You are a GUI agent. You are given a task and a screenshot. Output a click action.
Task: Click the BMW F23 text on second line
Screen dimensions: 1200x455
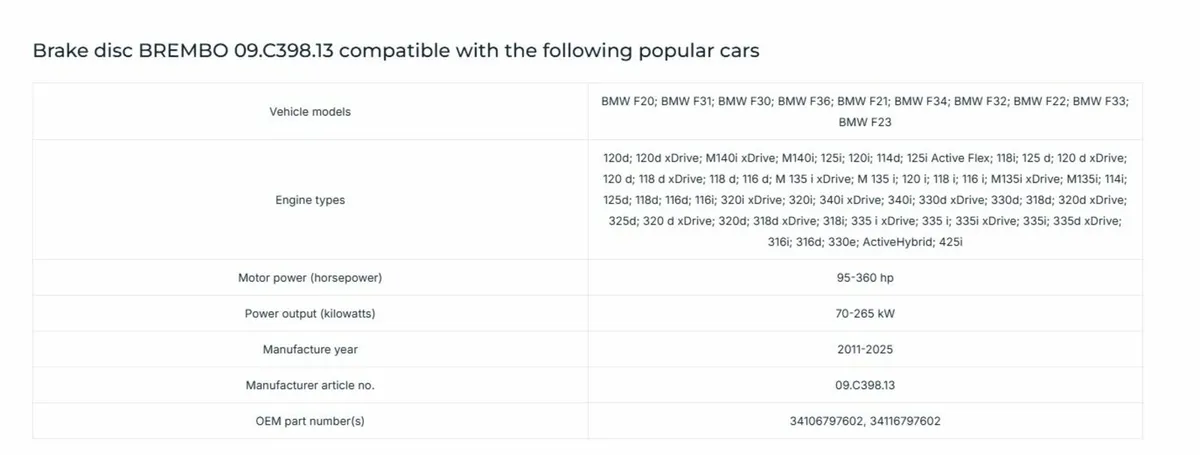865,122
